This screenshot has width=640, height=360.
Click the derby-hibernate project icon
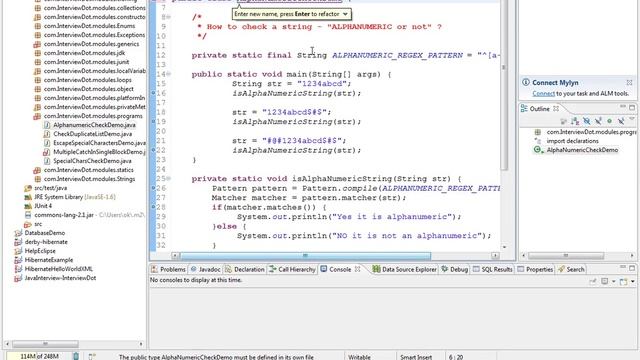click(18, 242)
